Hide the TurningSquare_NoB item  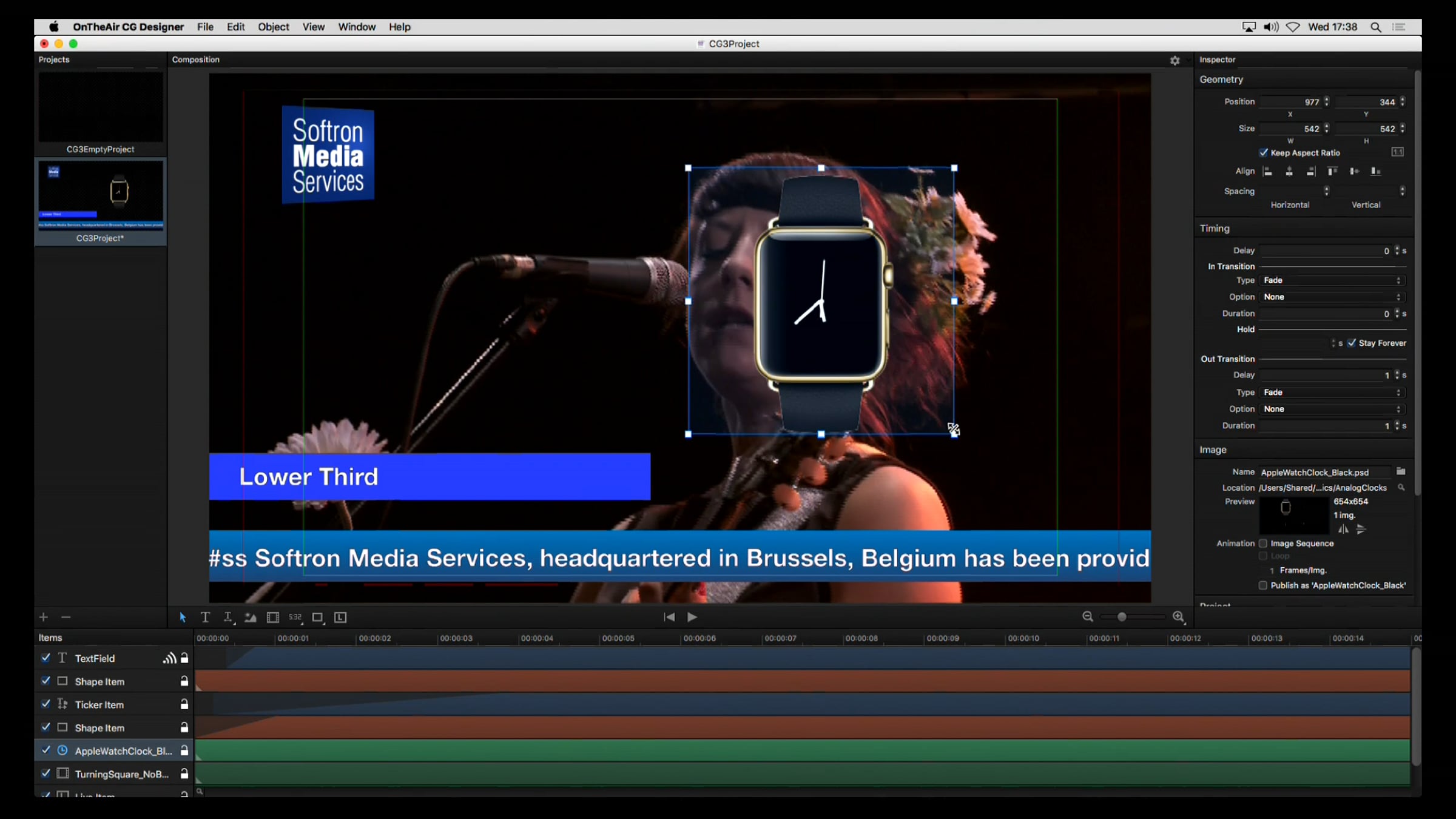45,773
